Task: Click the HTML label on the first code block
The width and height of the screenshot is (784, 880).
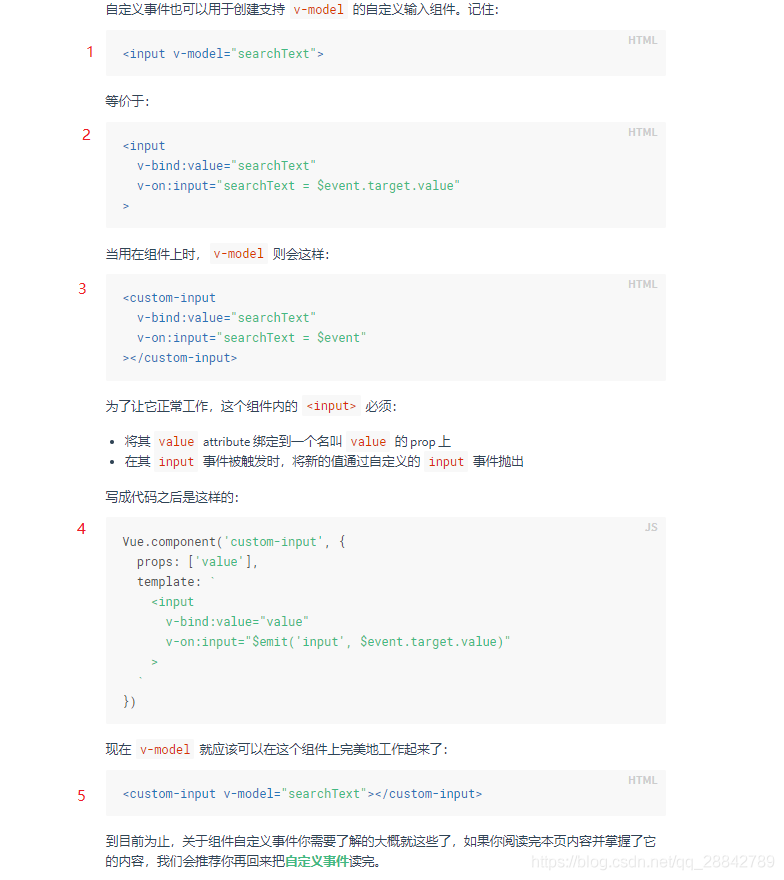Action: 642,41
